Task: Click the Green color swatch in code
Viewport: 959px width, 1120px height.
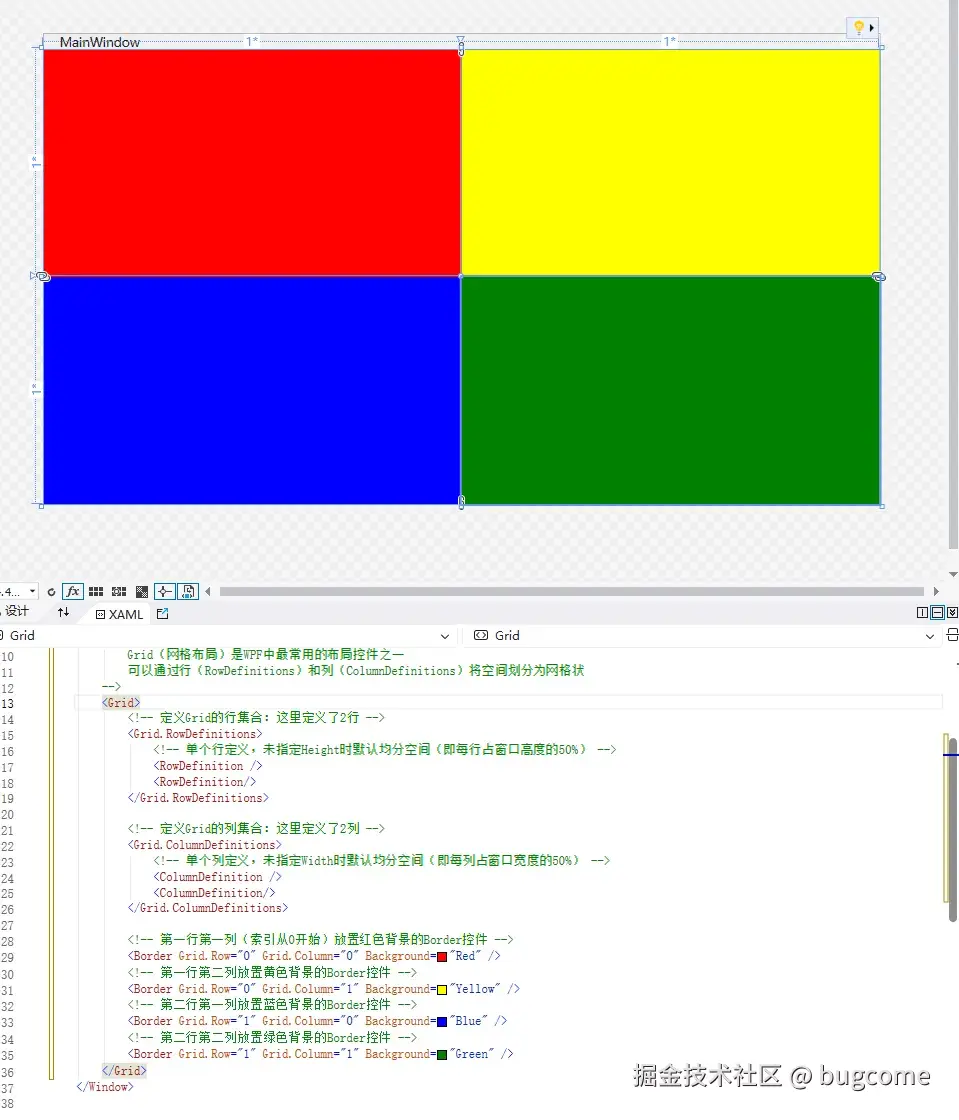Action: tap(442, 1054)
